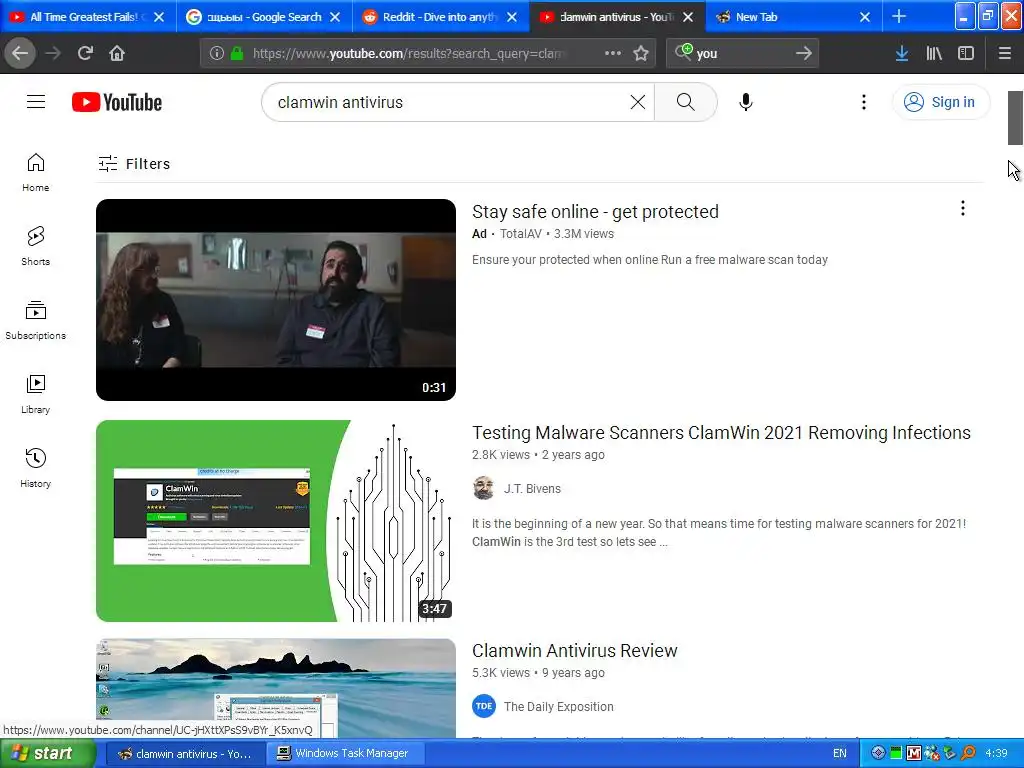
Task: Close the Reddit tab
Action: [512, 17]
